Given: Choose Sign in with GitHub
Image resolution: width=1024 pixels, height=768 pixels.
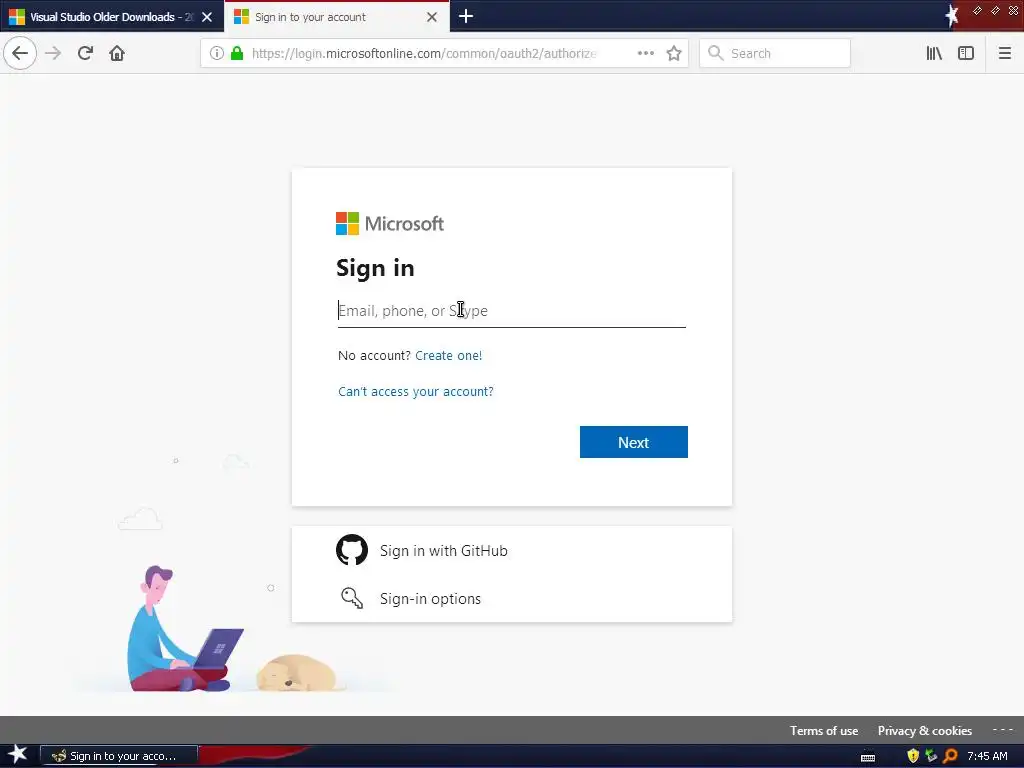Looking at the screenshot, I should pyautogui.click(x=511, y=551).
